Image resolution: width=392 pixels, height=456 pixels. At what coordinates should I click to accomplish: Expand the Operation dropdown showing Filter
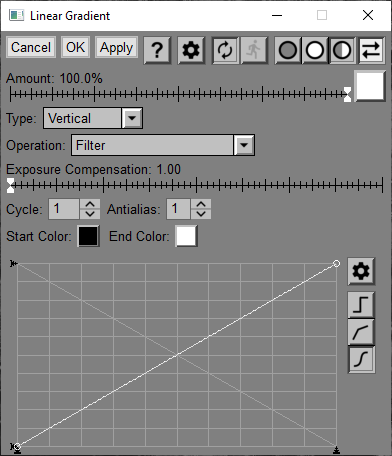pyautogui.click(x=163, y=145)
